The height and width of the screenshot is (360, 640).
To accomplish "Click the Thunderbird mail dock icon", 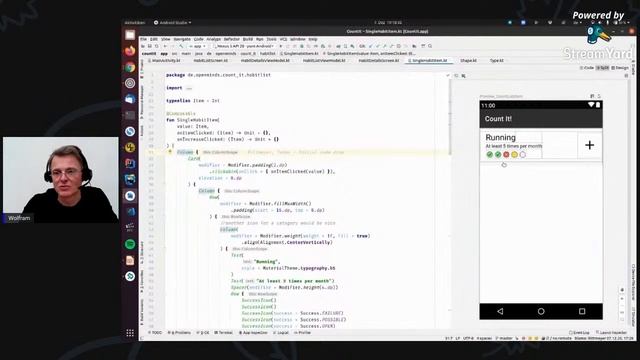I will click(x=130, y=99).
